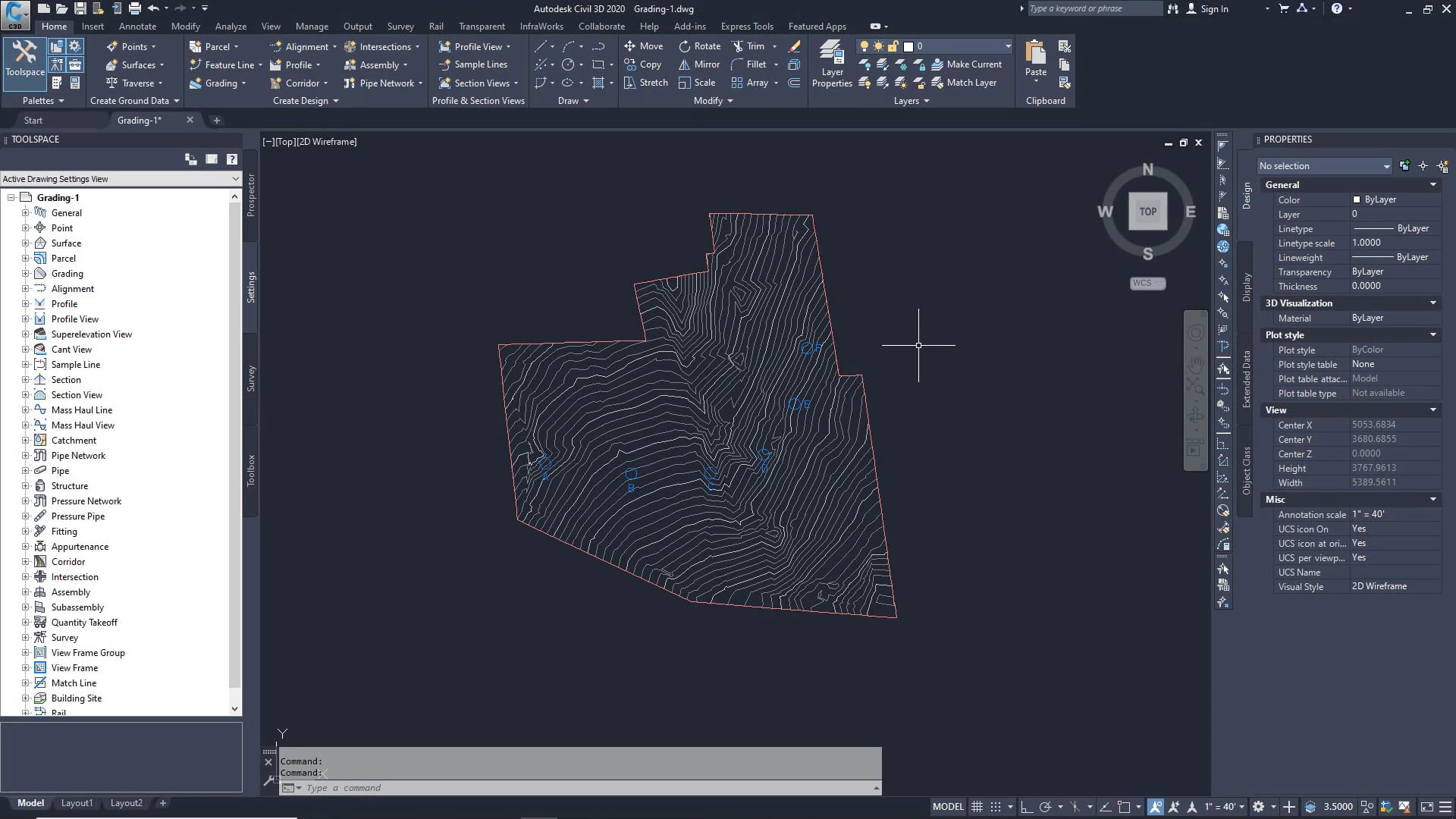Viewport: 1456px width, 819px height.
Task: Click the layer color swatch in Layers dropdown
Action: [x=908, y=46]
